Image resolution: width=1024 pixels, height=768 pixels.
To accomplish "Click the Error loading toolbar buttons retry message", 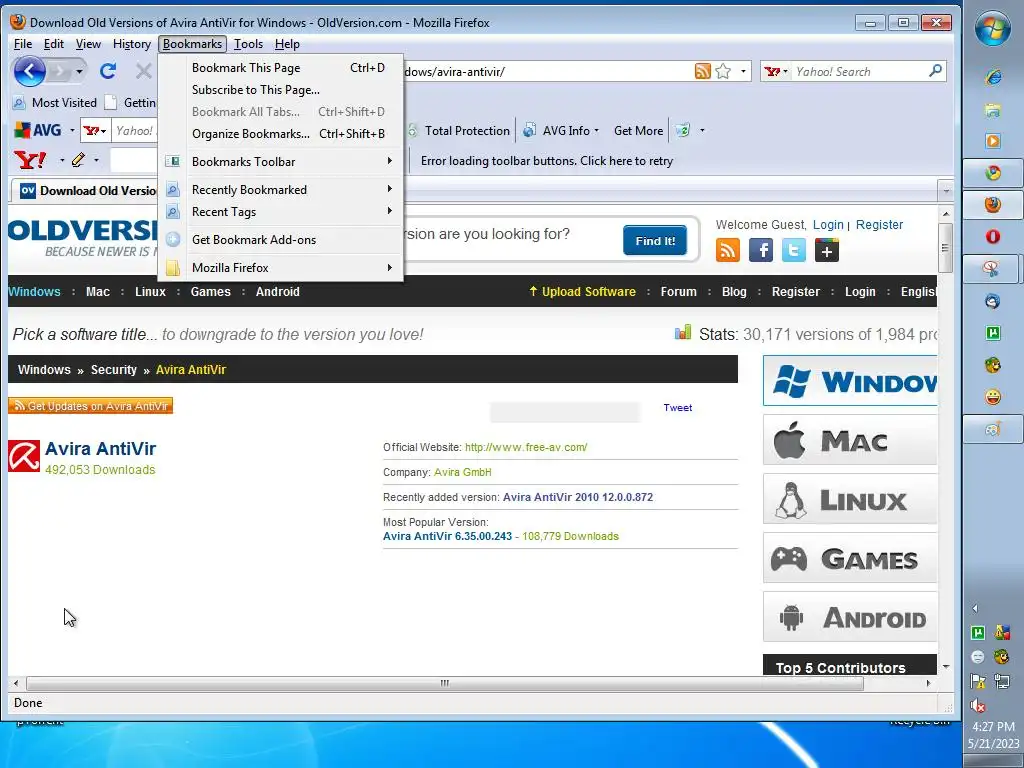I will tap(547, 161).
